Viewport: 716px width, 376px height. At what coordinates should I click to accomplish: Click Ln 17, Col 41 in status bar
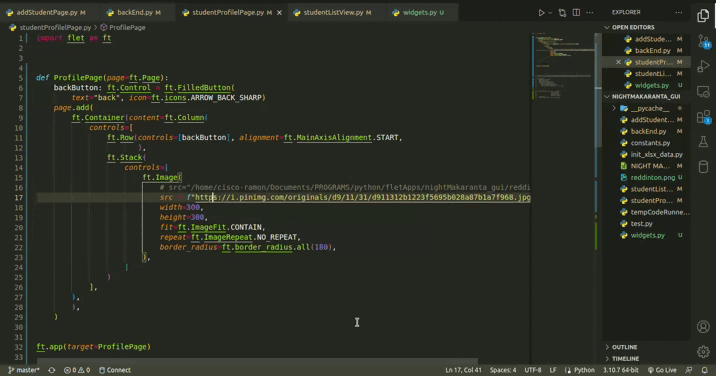point(463,370)
